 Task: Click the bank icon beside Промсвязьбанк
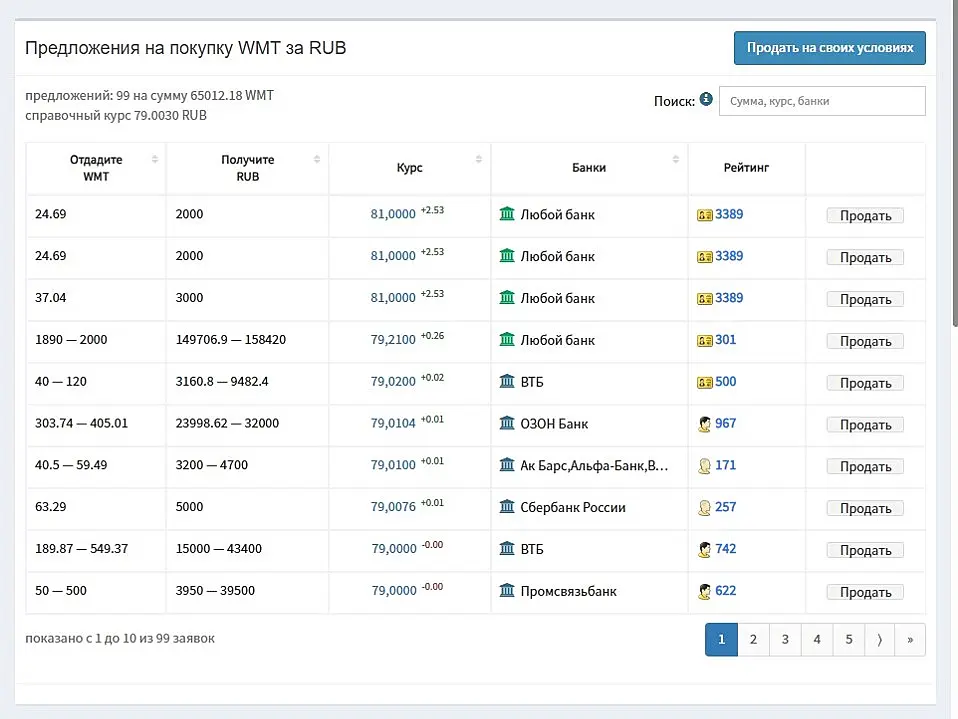click(507, 590)
